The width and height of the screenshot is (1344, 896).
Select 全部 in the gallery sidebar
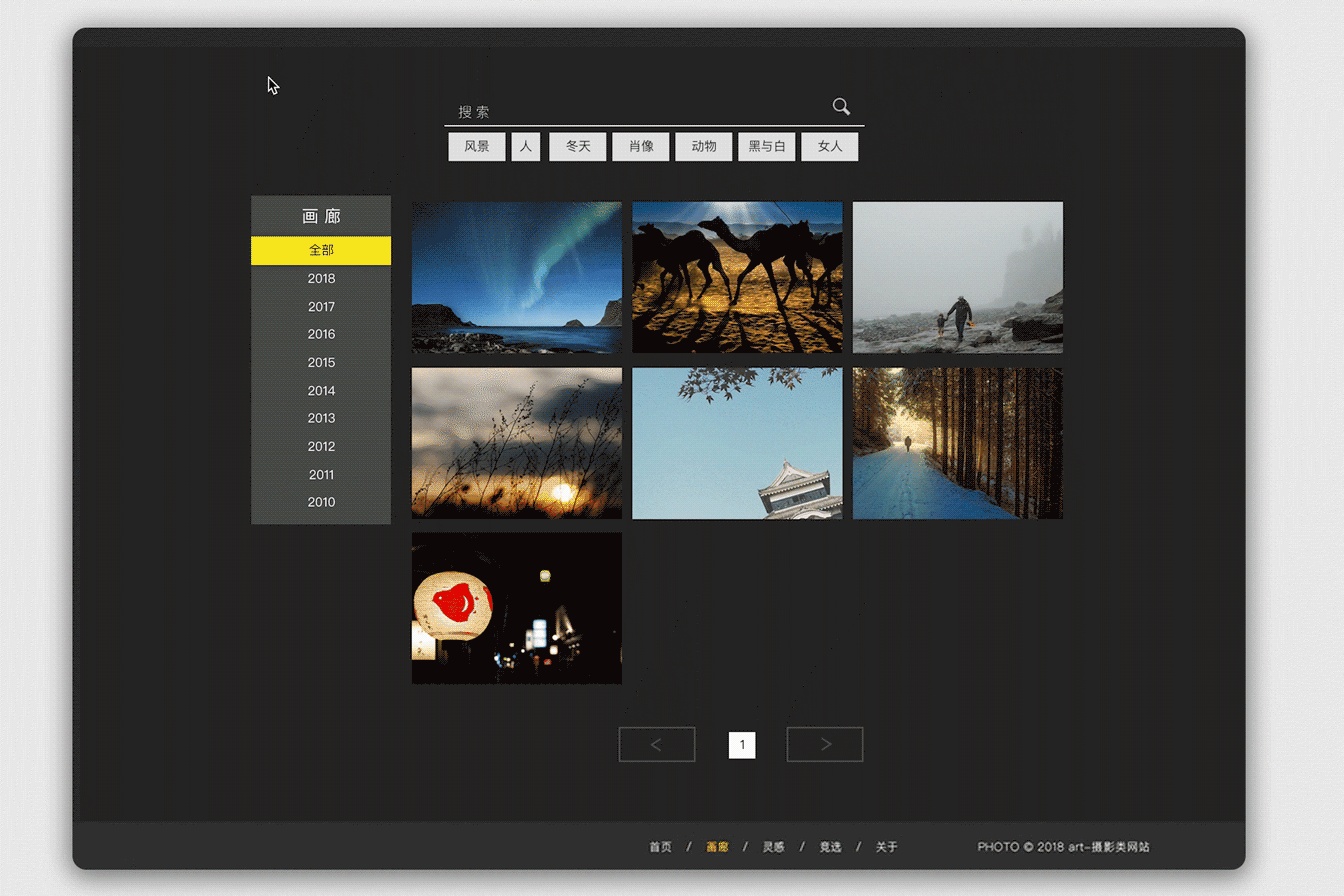(321, 250)
